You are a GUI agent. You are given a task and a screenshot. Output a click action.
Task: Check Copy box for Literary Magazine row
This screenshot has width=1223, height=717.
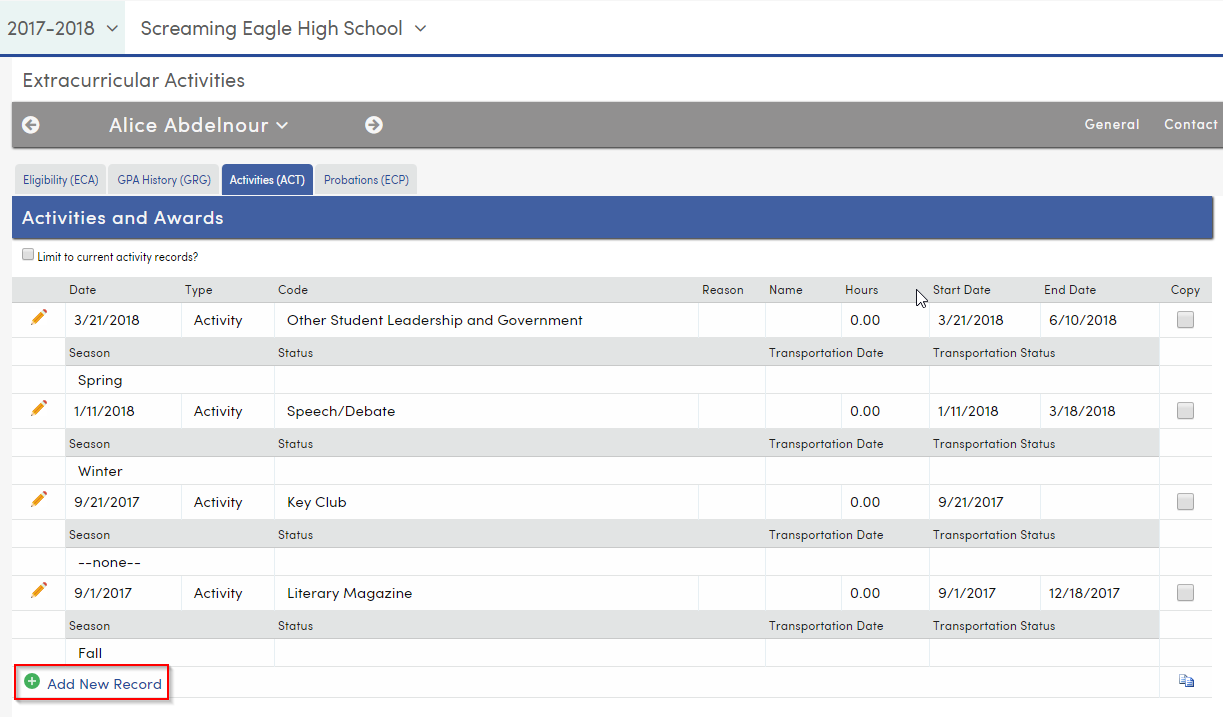point(1185,593)
